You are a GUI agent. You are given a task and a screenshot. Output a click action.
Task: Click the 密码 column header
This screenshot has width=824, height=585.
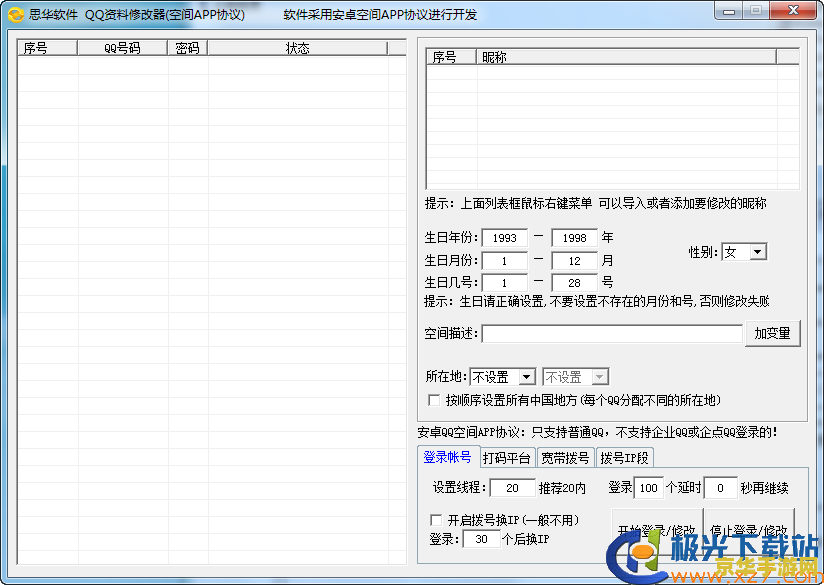(x=188, y=48)
